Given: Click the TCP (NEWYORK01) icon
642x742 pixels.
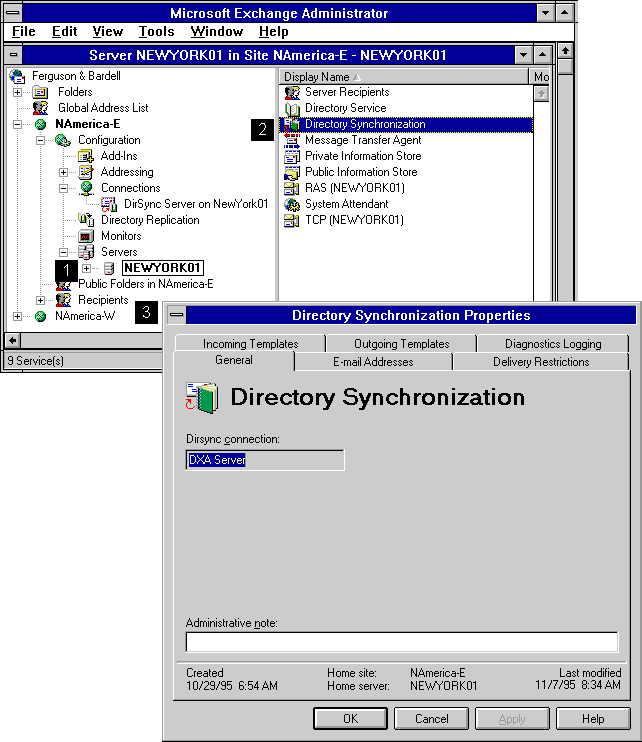Looking at the screenshot, I should coord(291,221).
